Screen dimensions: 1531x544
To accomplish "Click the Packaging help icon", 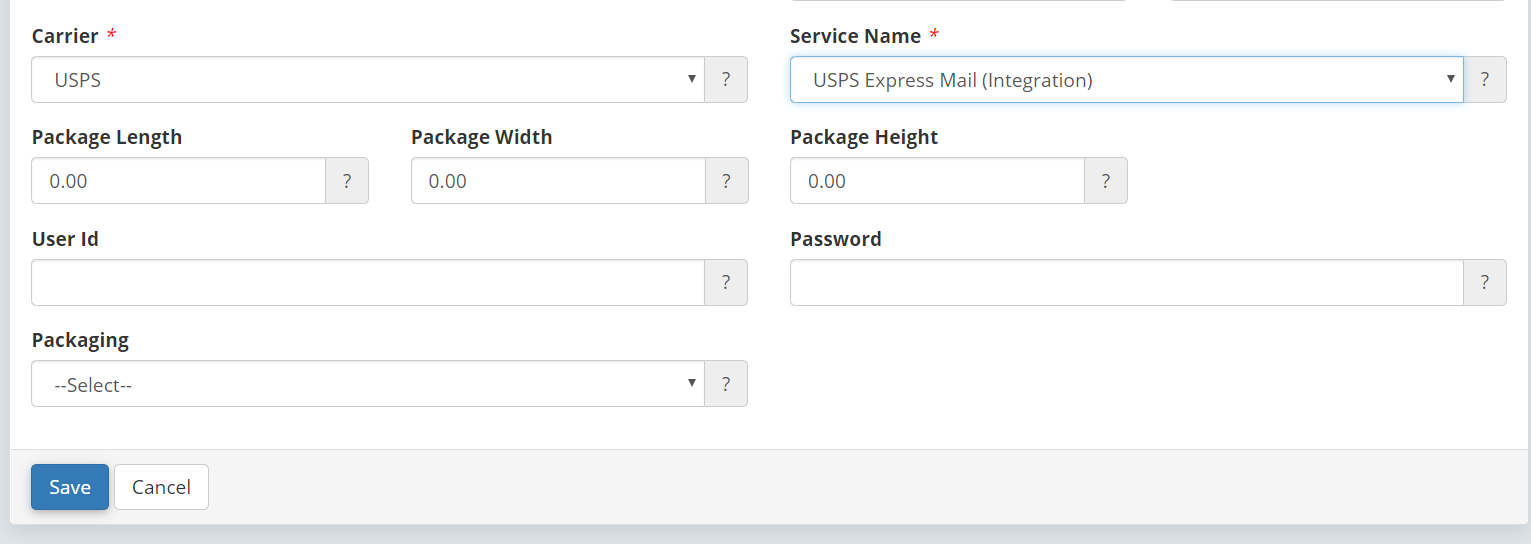I will click(726, 384).
